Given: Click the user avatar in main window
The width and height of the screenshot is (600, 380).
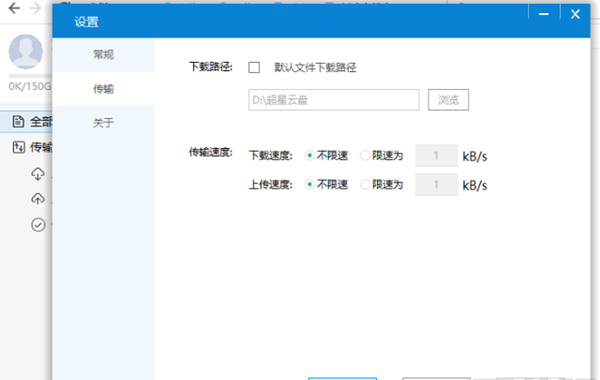Looking at the screenshot, I should [x=26, y=52].
